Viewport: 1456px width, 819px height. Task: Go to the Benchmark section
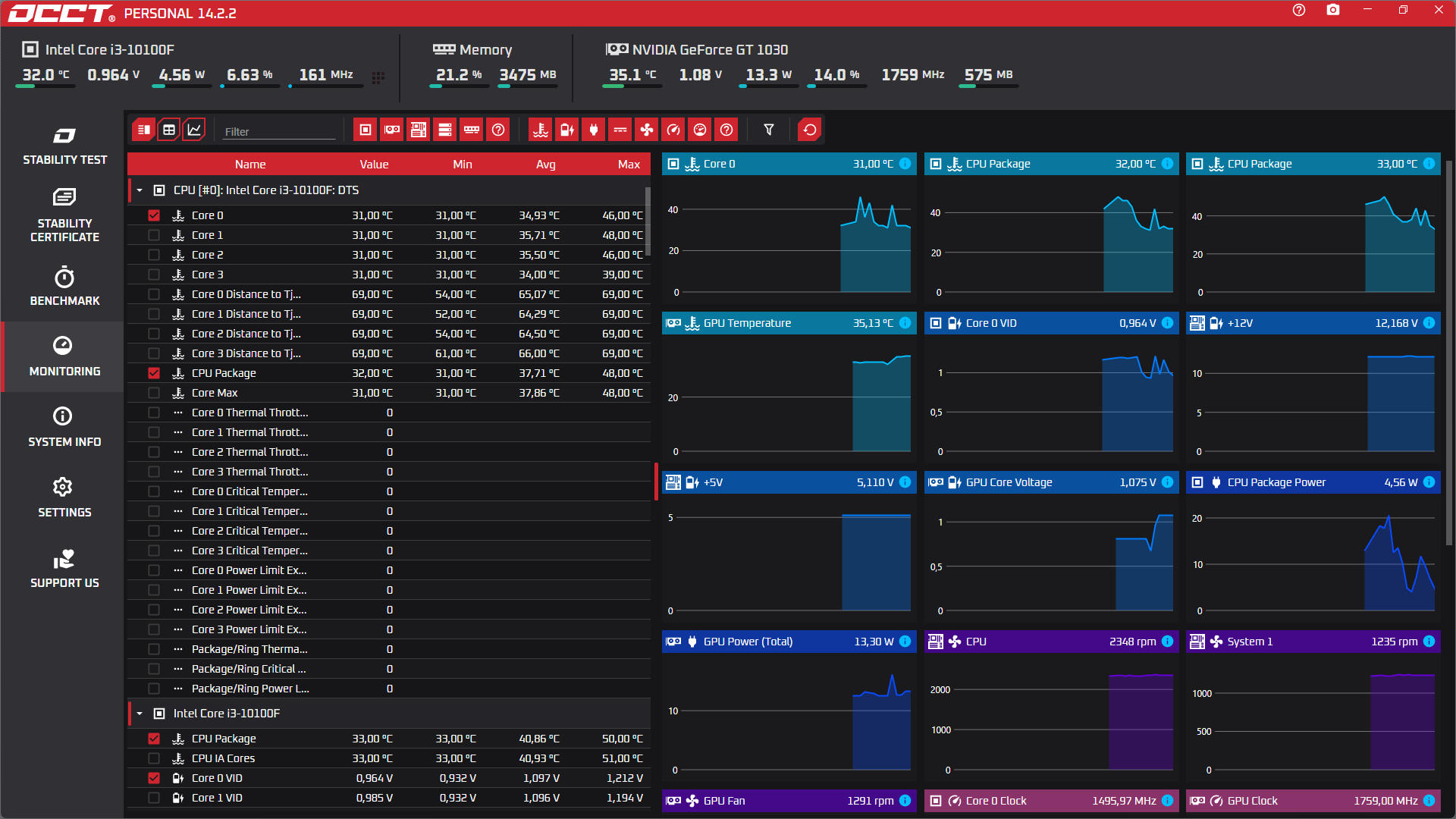64,287
